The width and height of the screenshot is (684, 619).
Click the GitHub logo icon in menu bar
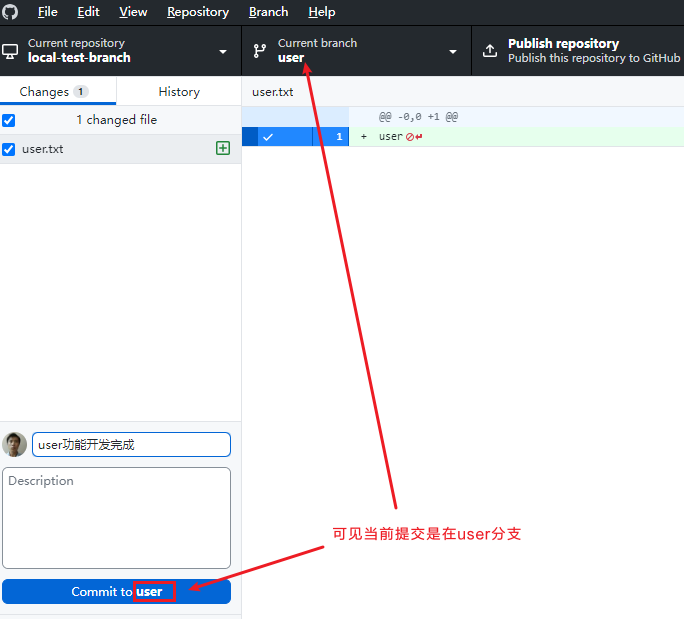[x=10, y=12]
